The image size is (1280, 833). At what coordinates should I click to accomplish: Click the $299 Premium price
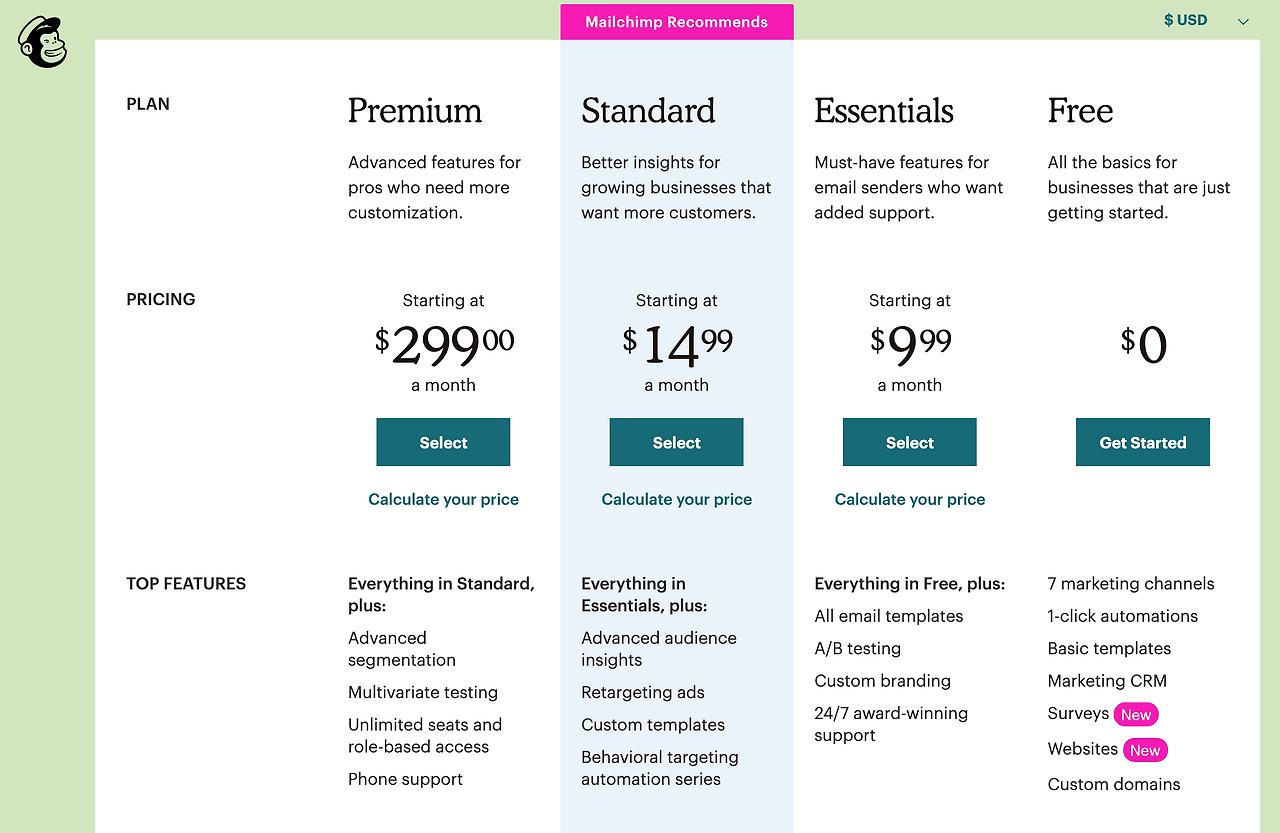[443, 345]
